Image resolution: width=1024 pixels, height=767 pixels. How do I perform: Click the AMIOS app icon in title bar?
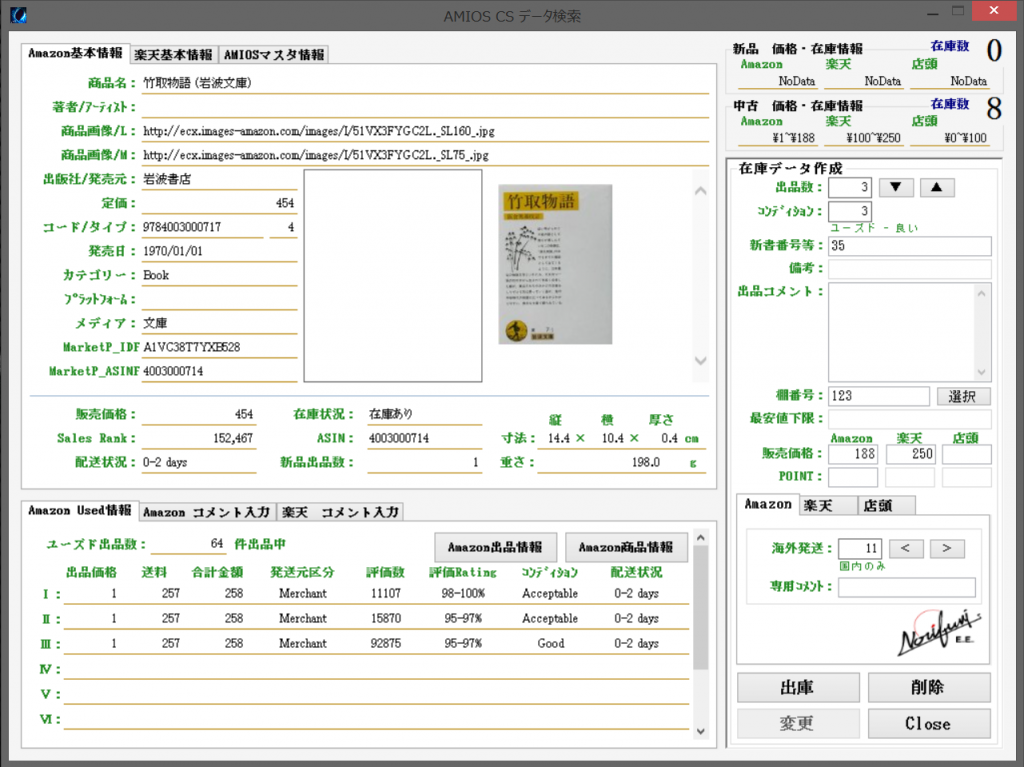tap(19, 14)
